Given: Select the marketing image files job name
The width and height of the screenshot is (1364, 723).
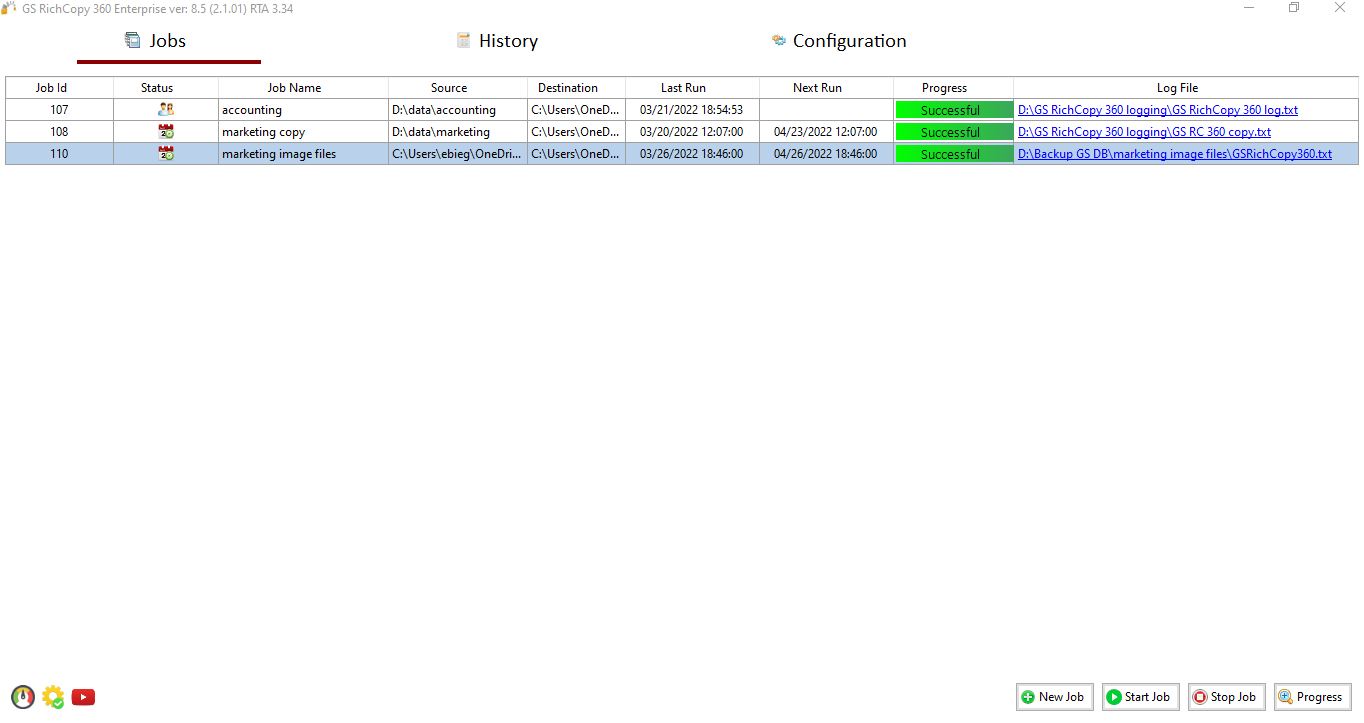Looking at the screenshot, I should point(303,154).
